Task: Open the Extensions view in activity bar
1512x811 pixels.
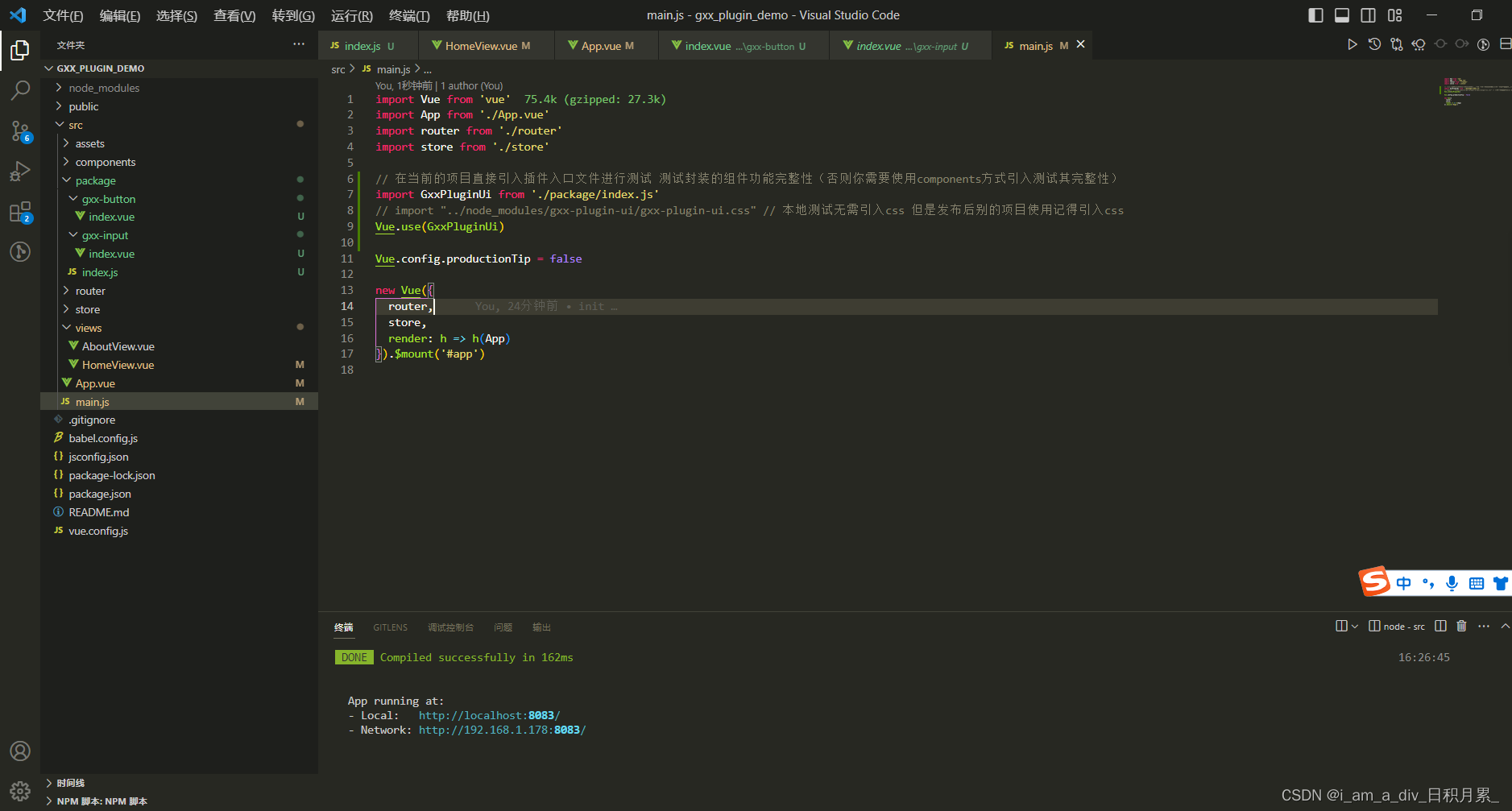Action: [20, 212]
